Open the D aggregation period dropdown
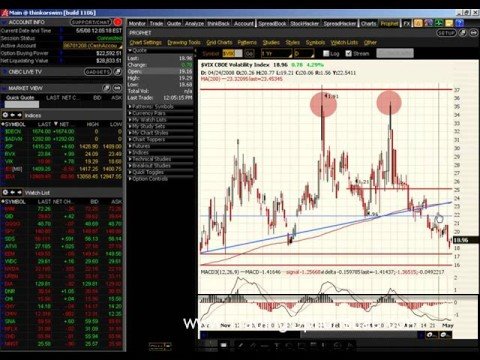 point(304,53)
